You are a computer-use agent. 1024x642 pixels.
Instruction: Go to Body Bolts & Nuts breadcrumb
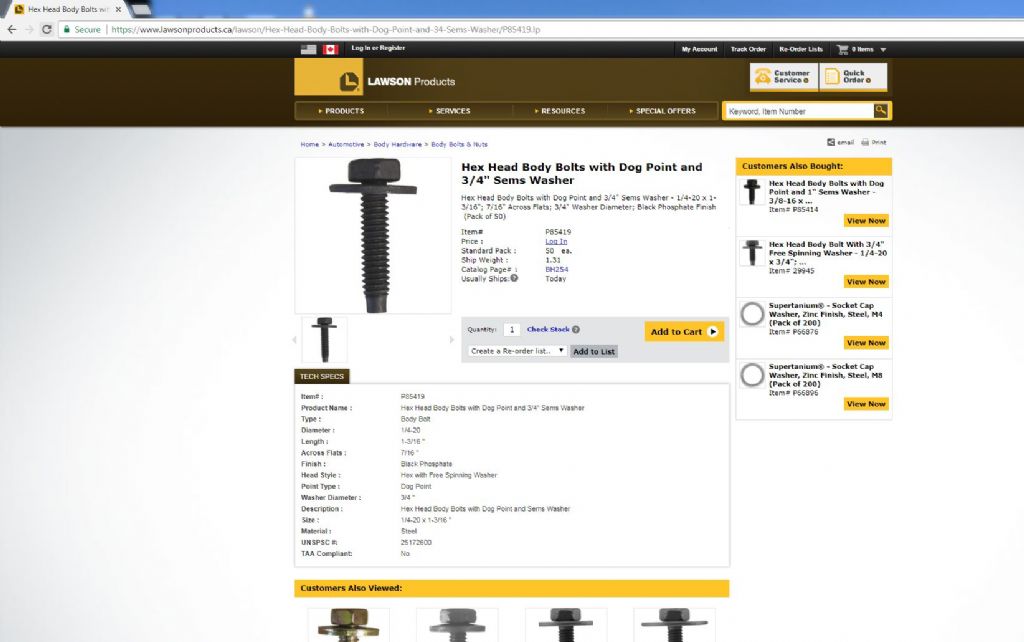click(459, 144)
